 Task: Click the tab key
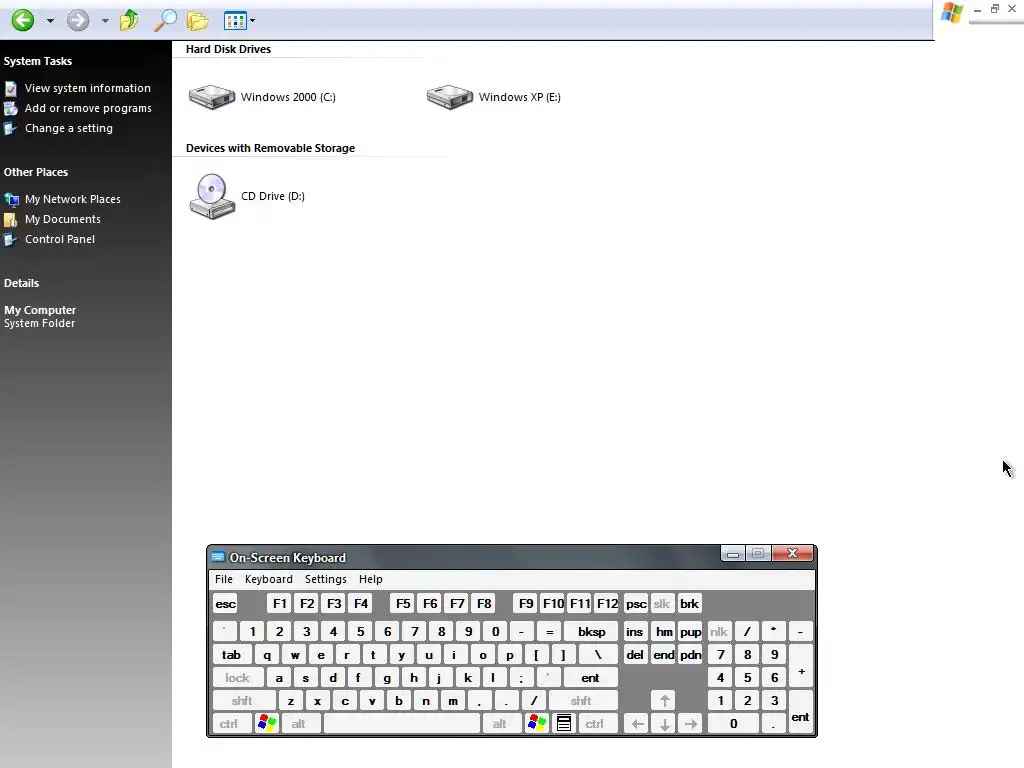coord(231,655)
